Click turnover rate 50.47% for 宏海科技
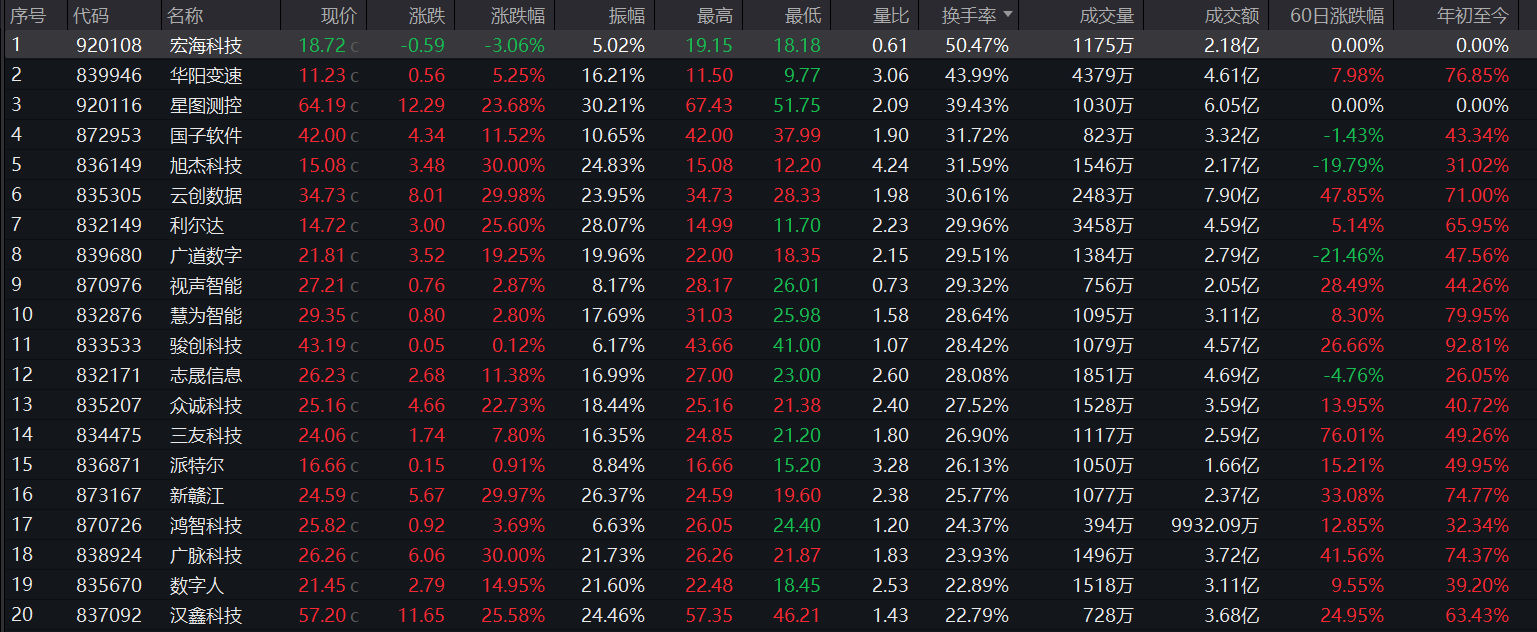The image size is (1537, 632). tap(977, 45)
